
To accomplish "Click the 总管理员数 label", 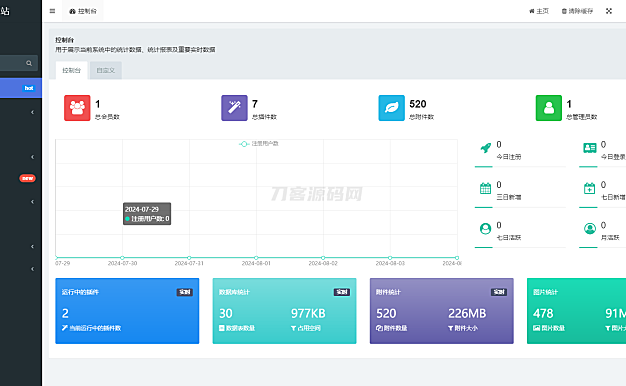I will click(582, 117).
